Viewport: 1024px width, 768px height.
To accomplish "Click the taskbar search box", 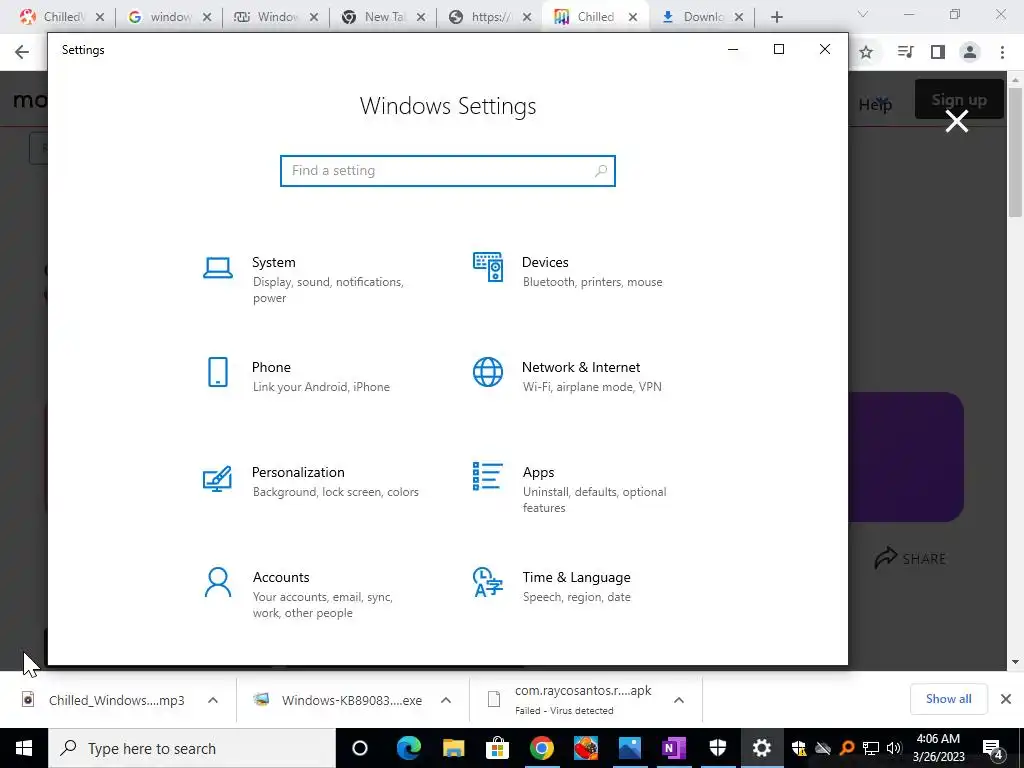I will pos(192,748).
